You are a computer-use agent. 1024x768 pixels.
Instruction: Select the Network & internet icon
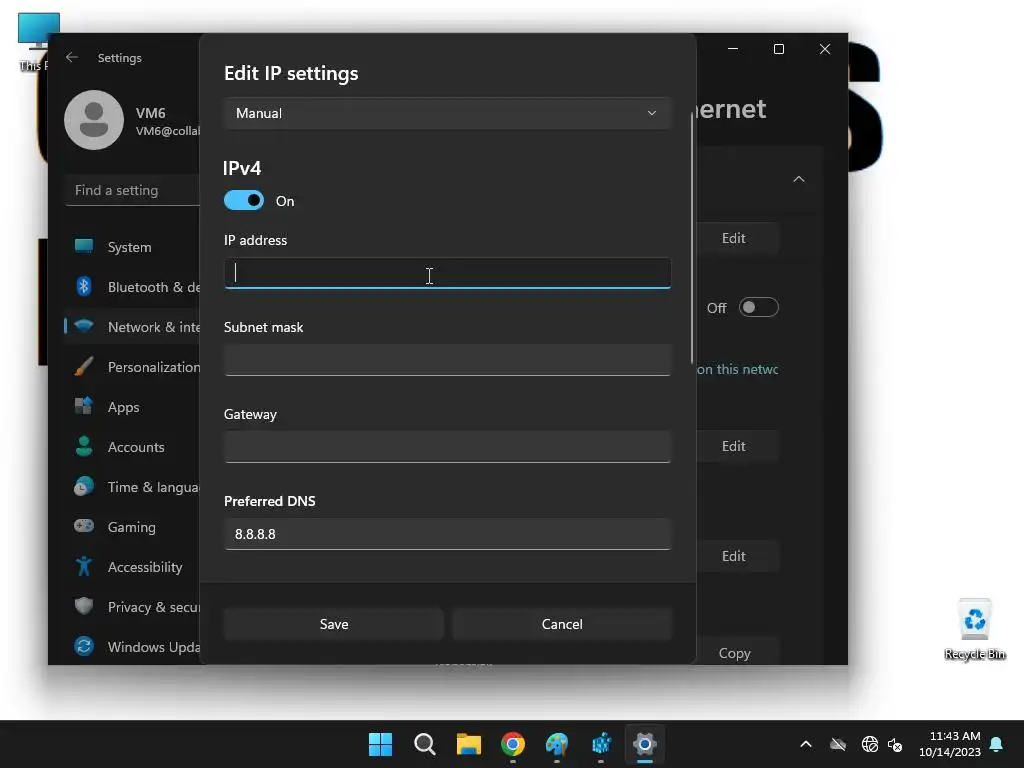84,326
